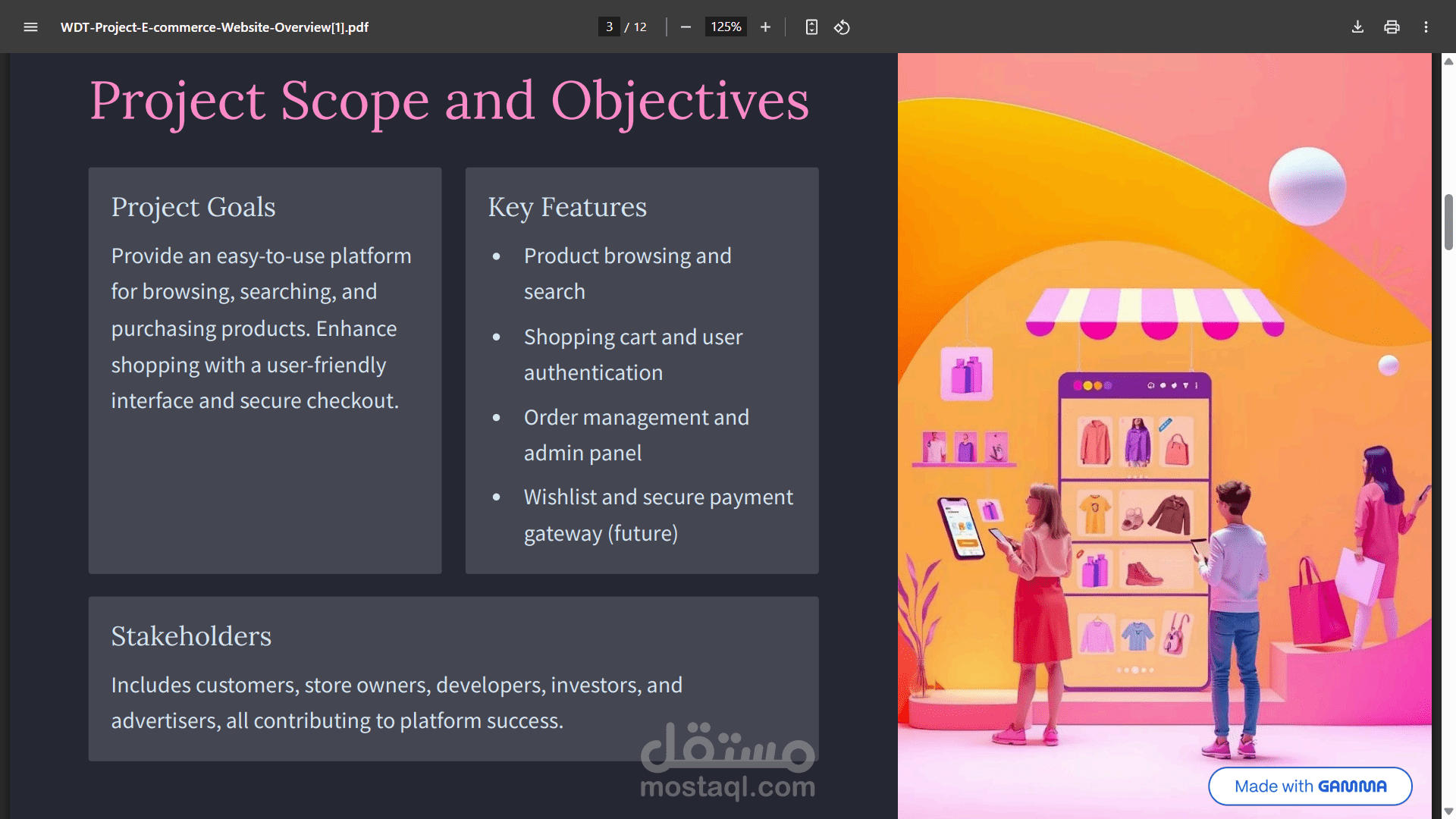Select the current page number field

(x=609, y=27)
